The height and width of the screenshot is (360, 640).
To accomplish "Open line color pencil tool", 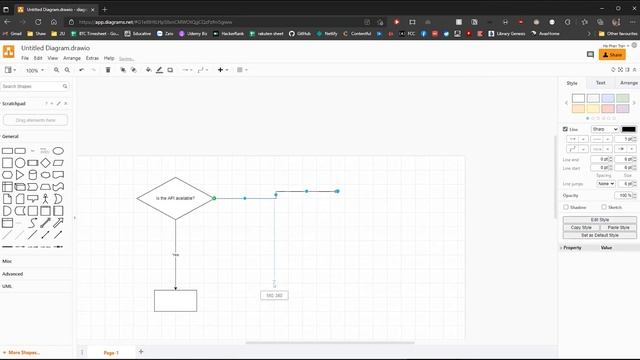I will click(x=160, y=70).
